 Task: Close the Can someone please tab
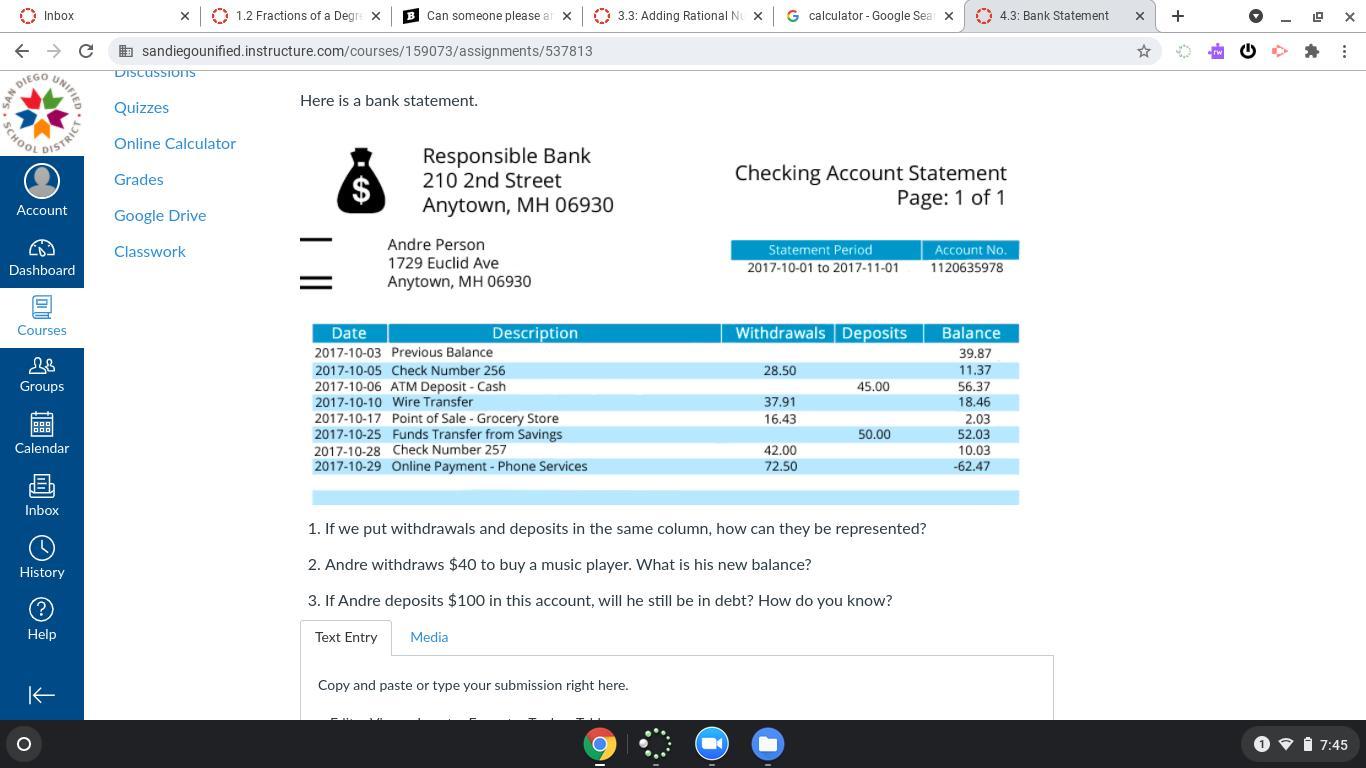coord(566,16)
